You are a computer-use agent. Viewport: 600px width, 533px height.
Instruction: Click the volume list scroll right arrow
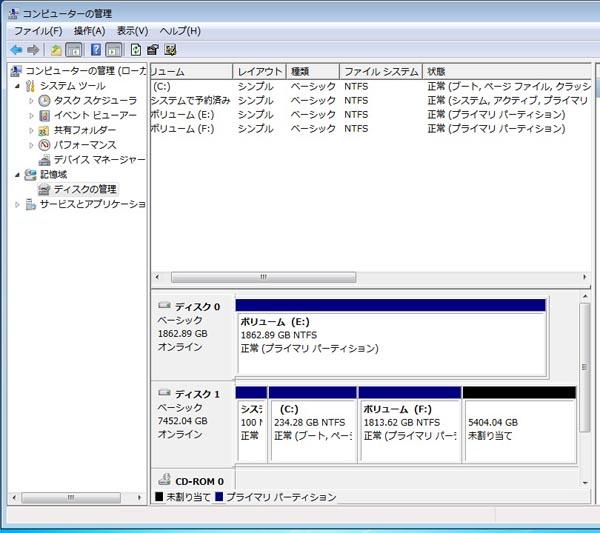585,277
